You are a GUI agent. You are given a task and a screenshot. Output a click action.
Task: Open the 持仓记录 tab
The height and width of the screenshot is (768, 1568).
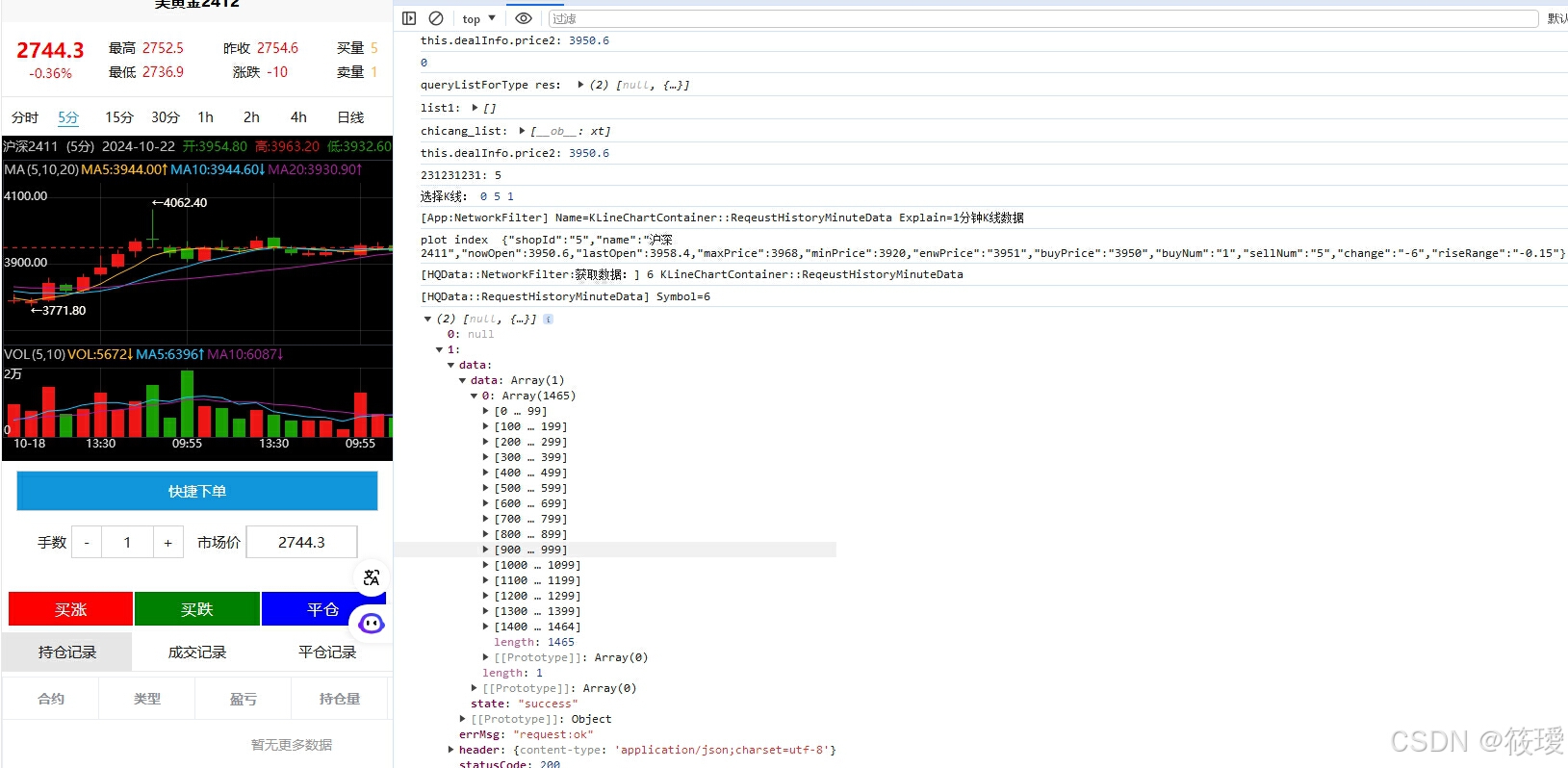[67, 653]
